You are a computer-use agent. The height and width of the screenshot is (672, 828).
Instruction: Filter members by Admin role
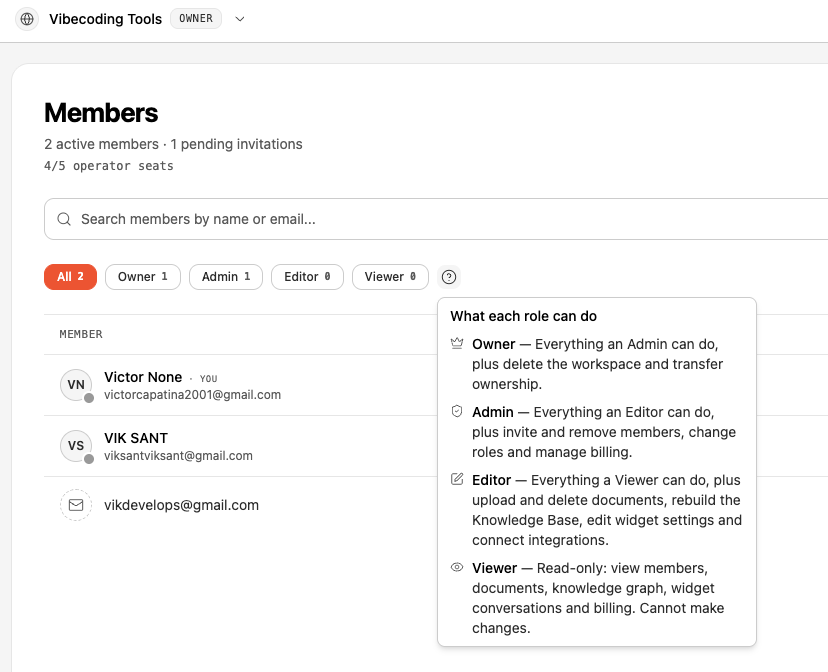point(225,277)
